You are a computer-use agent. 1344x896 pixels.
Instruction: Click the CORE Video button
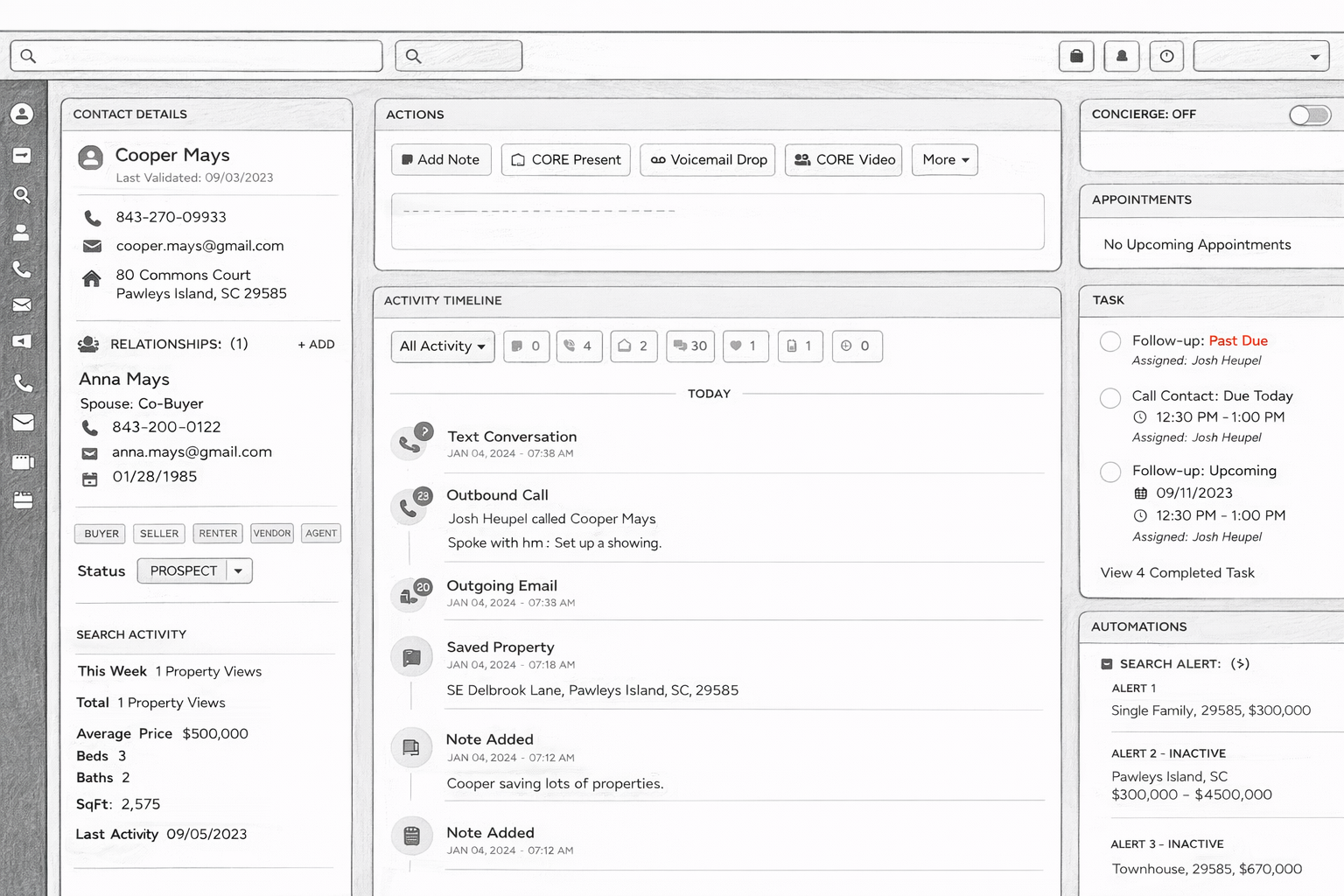coord(843,160)
